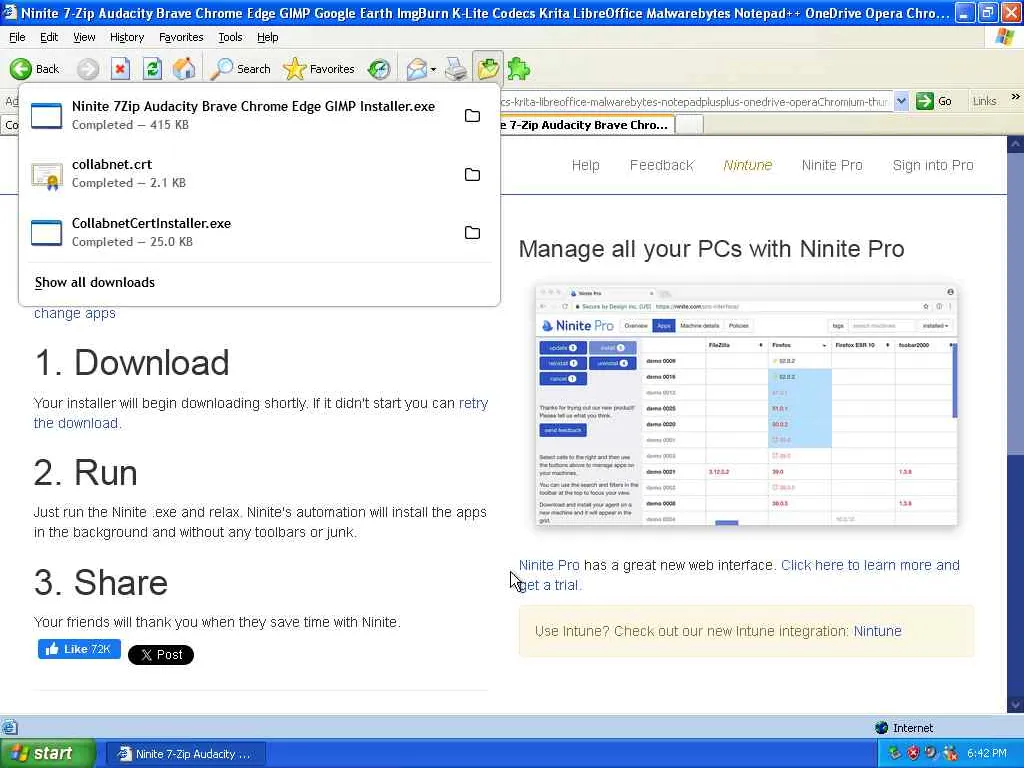Open the Help link in Ninite header
This screenshot has height=768, width=1024.
(586, 165)
